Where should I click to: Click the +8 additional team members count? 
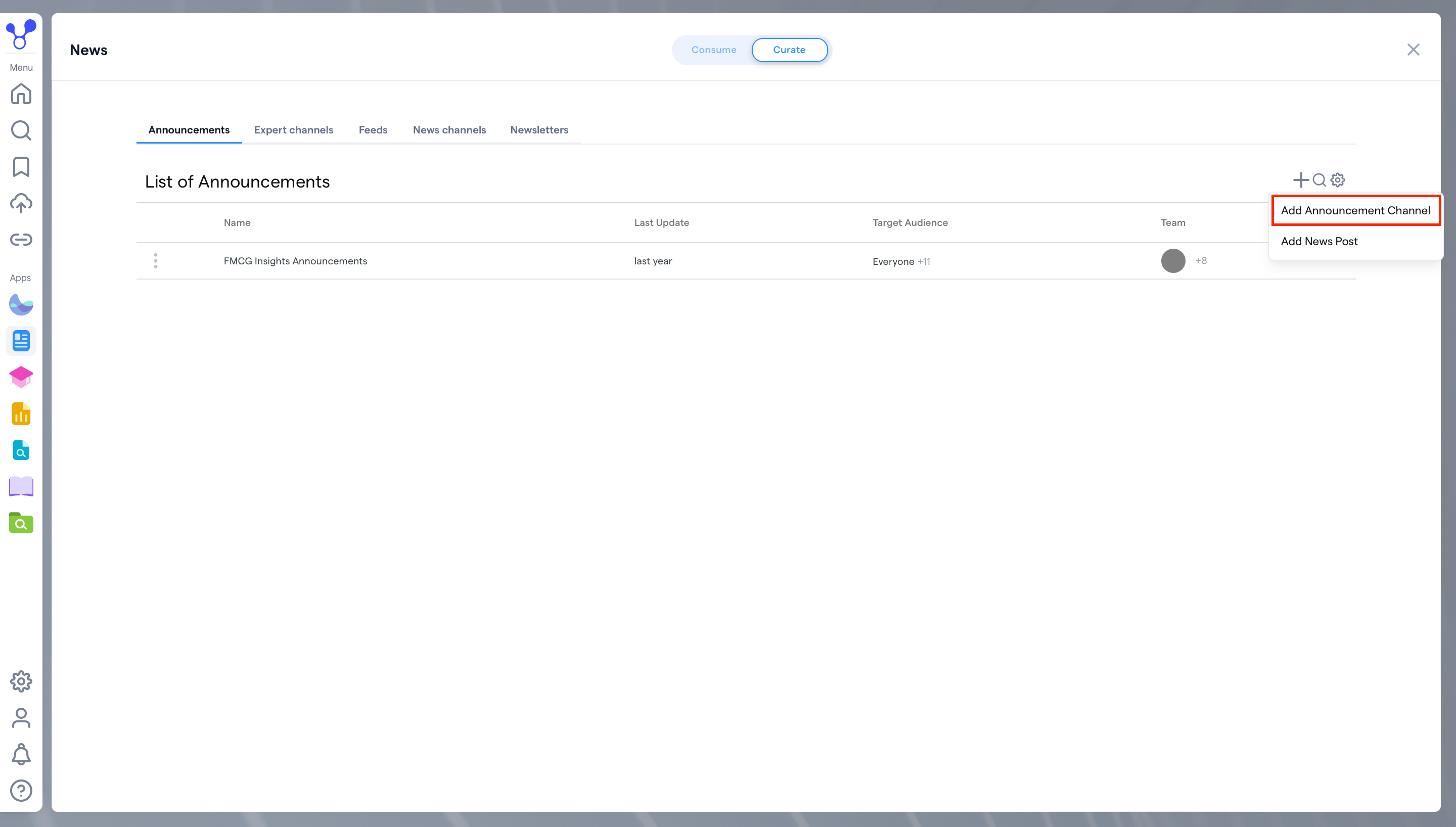click(1201, 261)
